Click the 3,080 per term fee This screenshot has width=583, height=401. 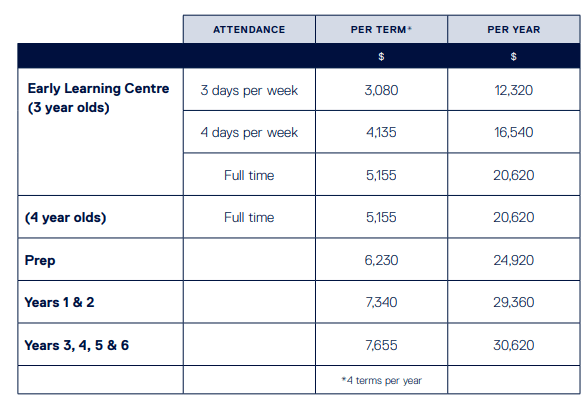tap(381, 90)
